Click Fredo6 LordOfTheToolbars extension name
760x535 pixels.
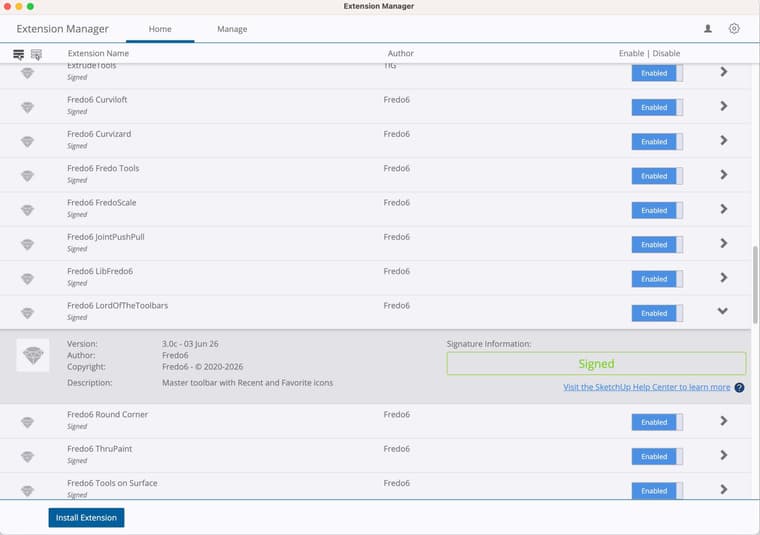coord(117,306)
